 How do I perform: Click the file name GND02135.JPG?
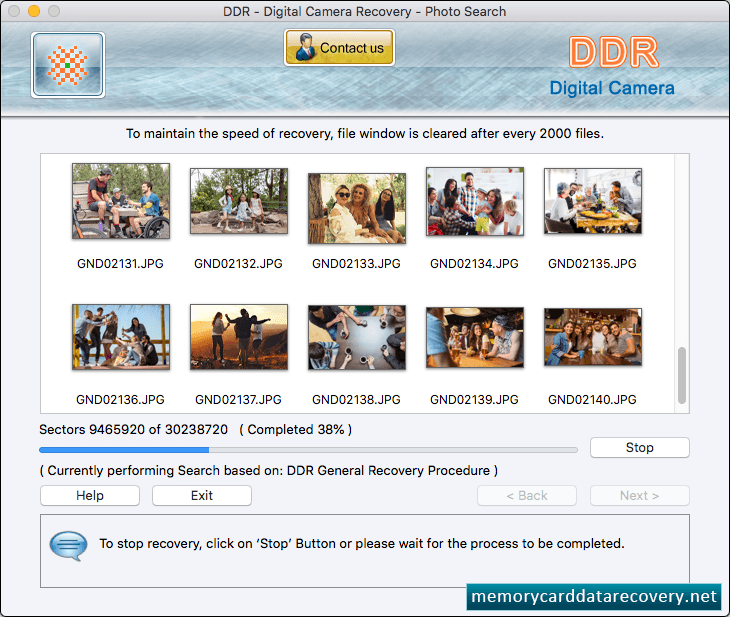[592, 264]
